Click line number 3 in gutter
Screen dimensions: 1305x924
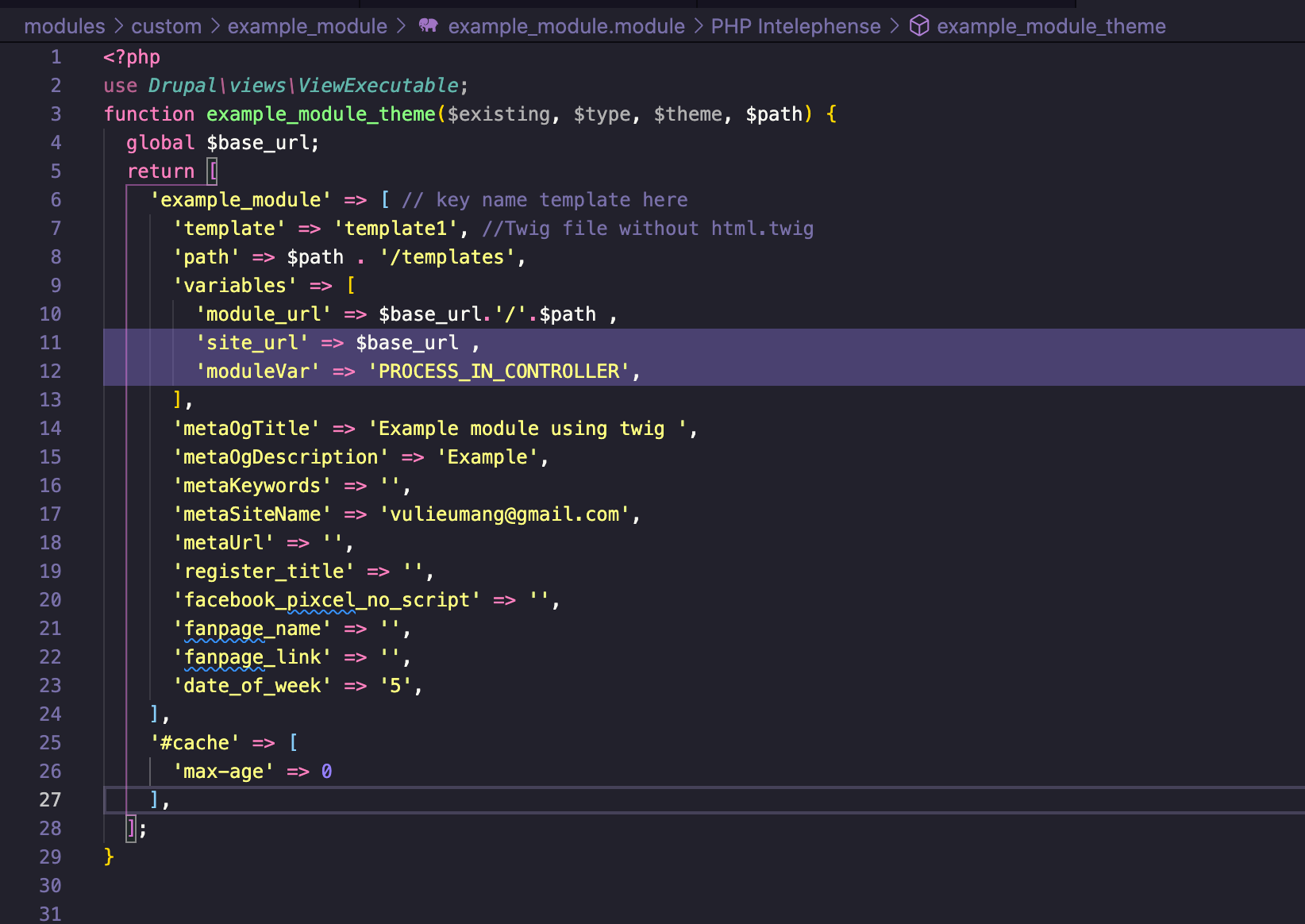pos(56,114)
